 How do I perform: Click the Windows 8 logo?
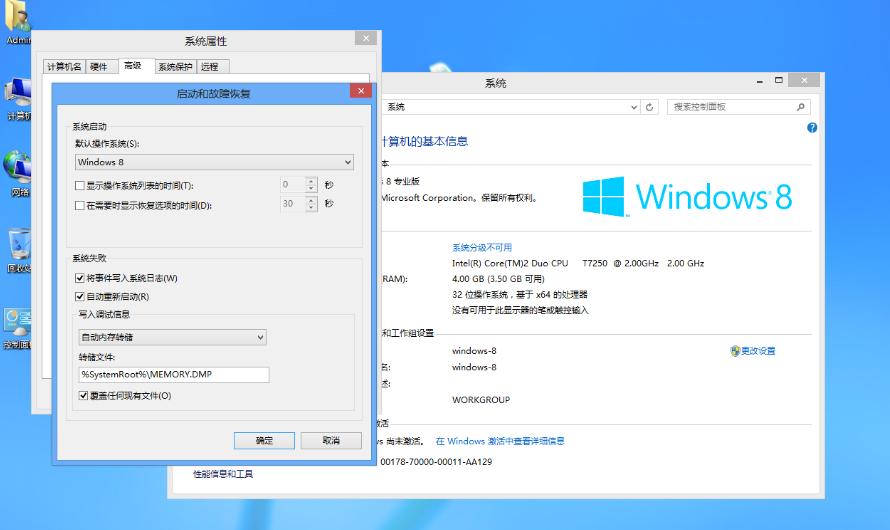687,197
